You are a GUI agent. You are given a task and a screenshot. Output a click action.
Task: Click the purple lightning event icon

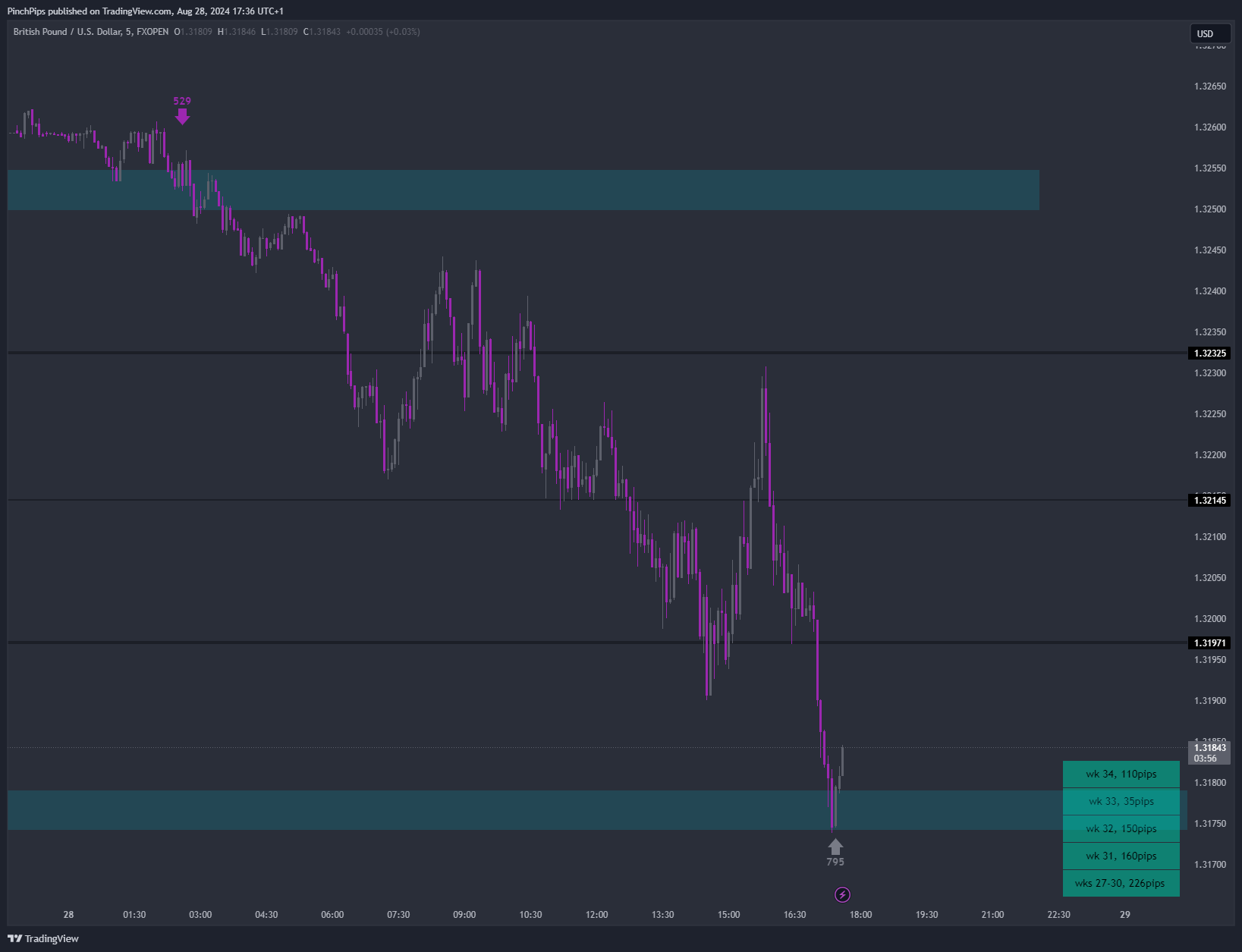(842, 895)
